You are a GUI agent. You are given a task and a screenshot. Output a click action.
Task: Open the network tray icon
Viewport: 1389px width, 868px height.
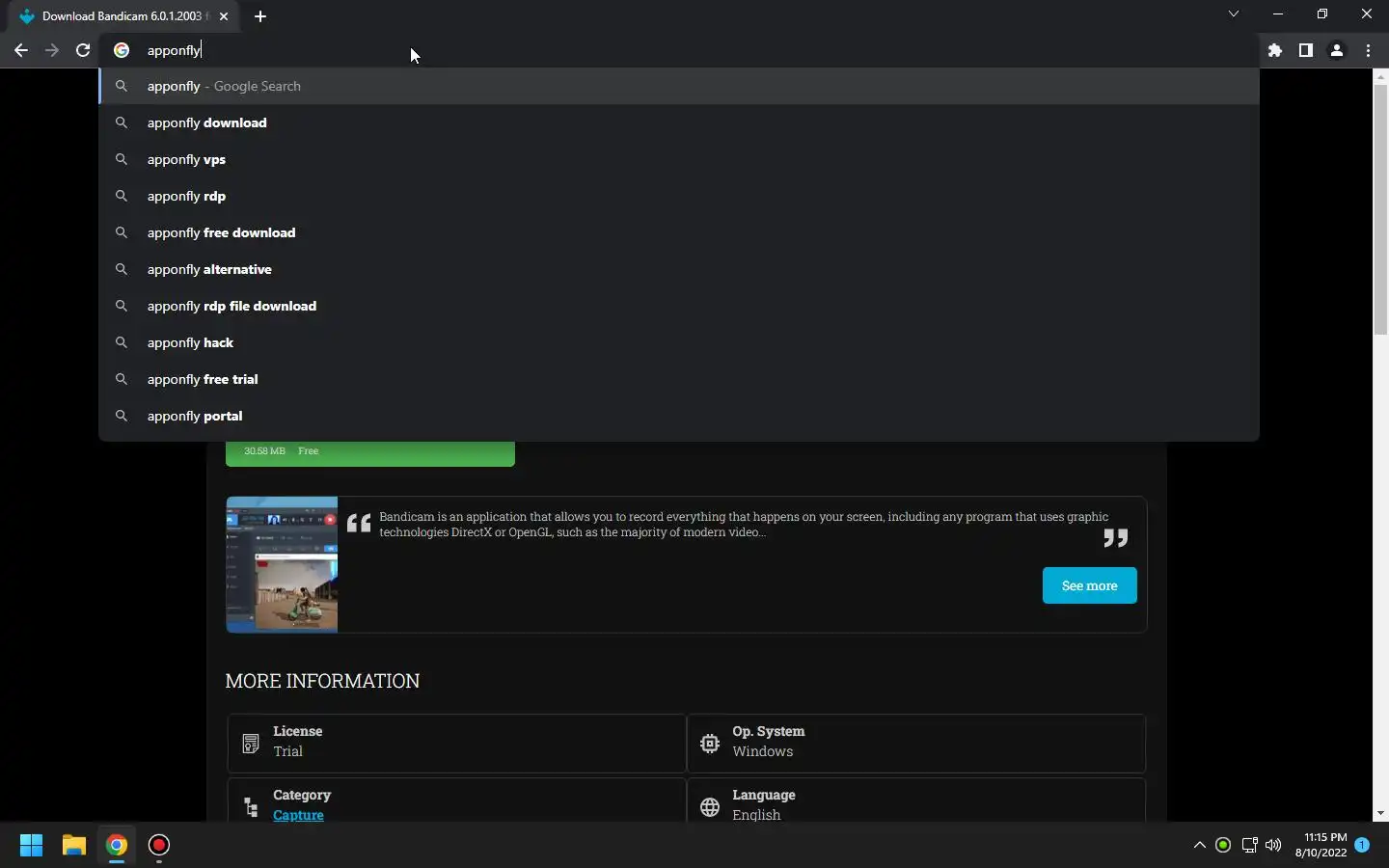pos(1249,845)
